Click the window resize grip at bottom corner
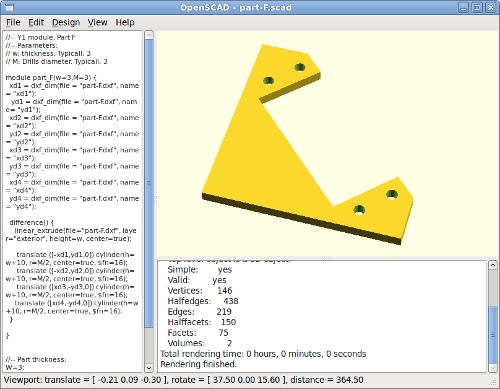The image size is (500, 389). tap(494, 382)
